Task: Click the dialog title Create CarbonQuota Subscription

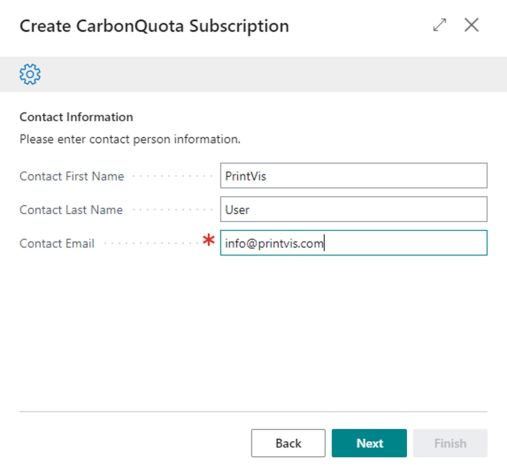Action: [x=154, y=26]
